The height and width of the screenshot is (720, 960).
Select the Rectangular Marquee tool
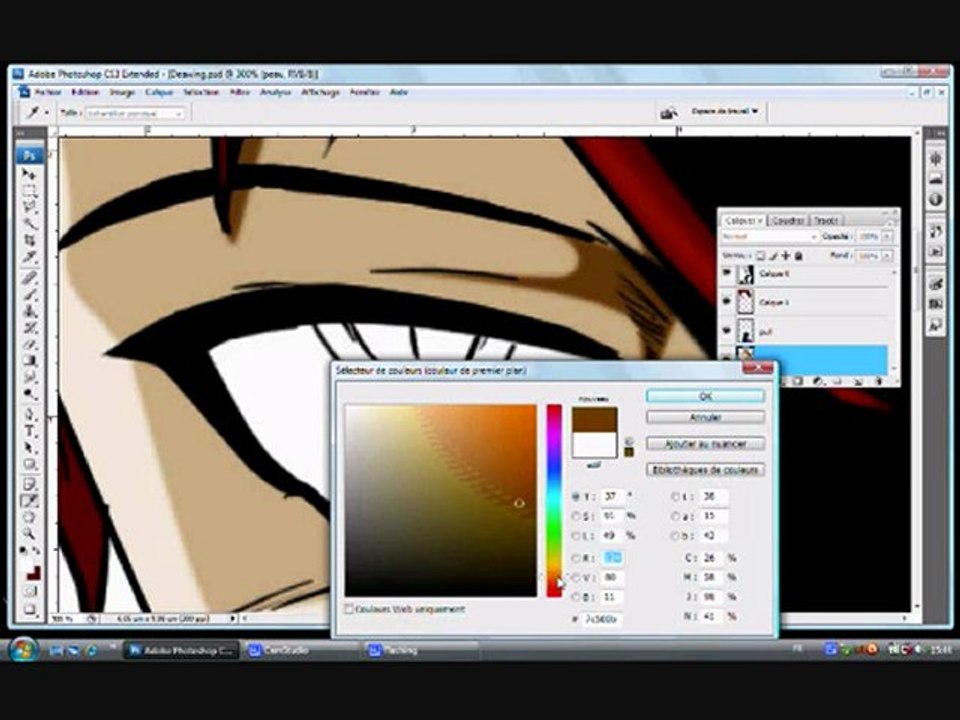(x=29, y=191)
